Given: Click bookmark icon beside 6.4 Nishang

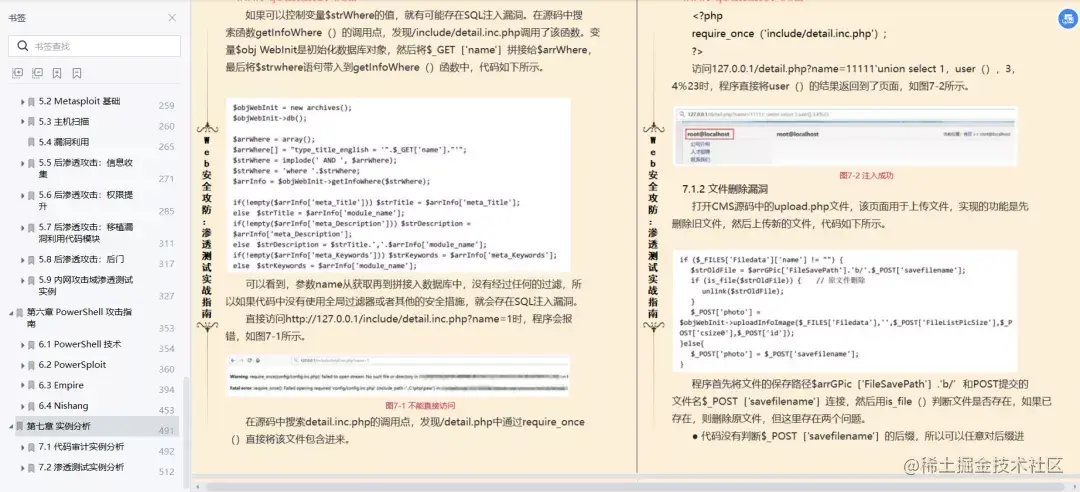Looking at the screenshot, I should pos(32,407).
